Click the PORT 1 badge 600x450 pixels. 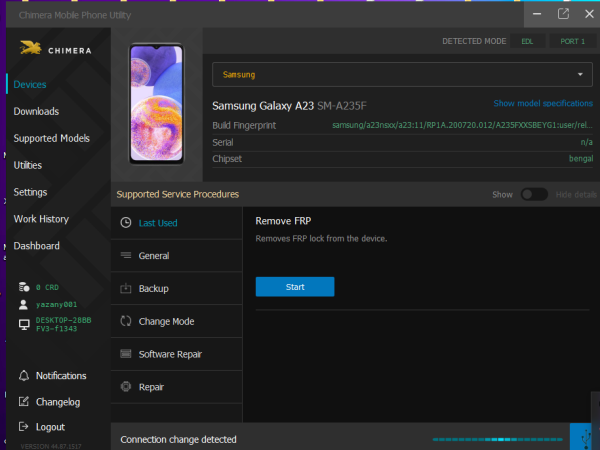(x=572, y=41)
